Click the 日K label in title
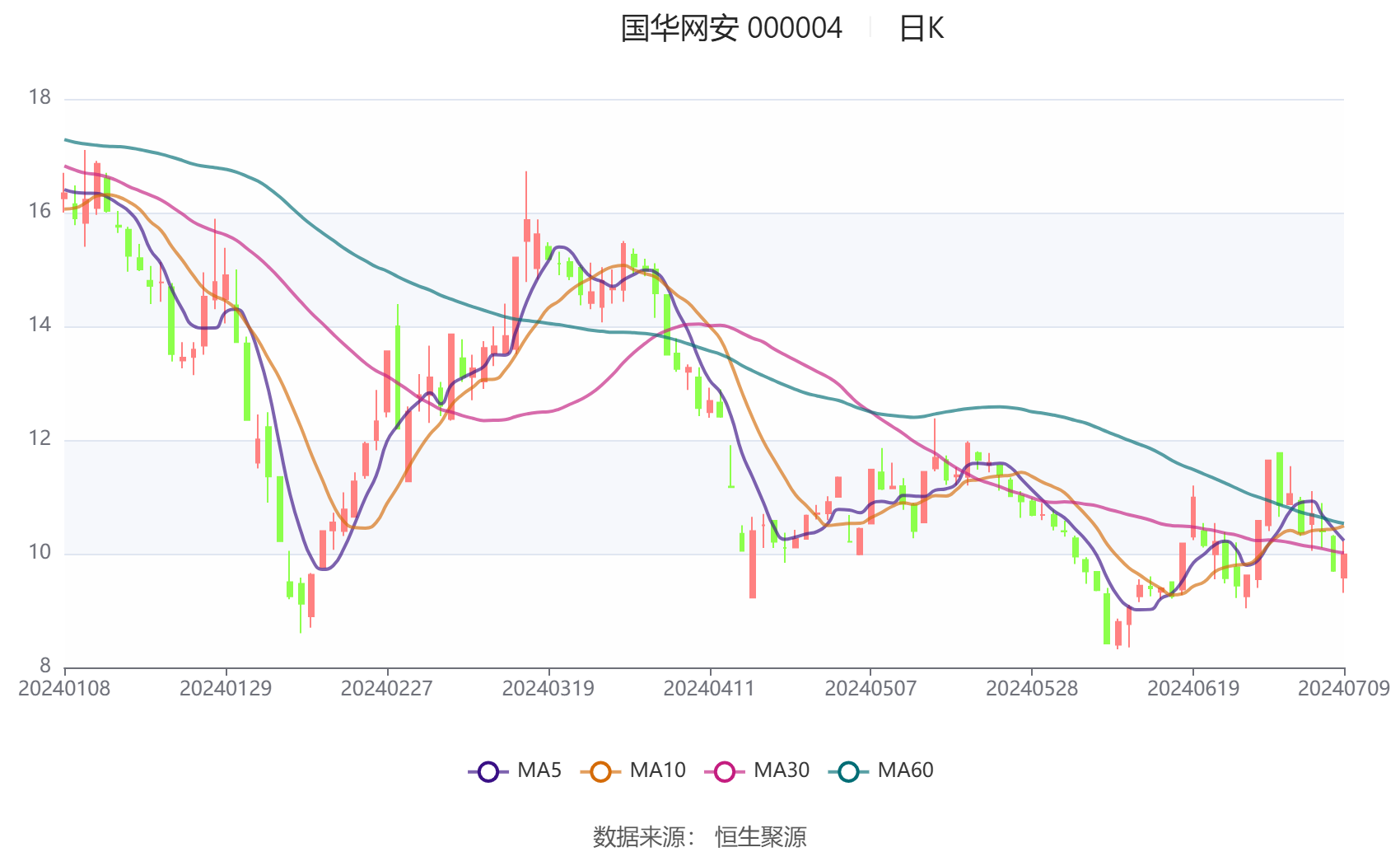1400x852 pixels. pos(921,29)
